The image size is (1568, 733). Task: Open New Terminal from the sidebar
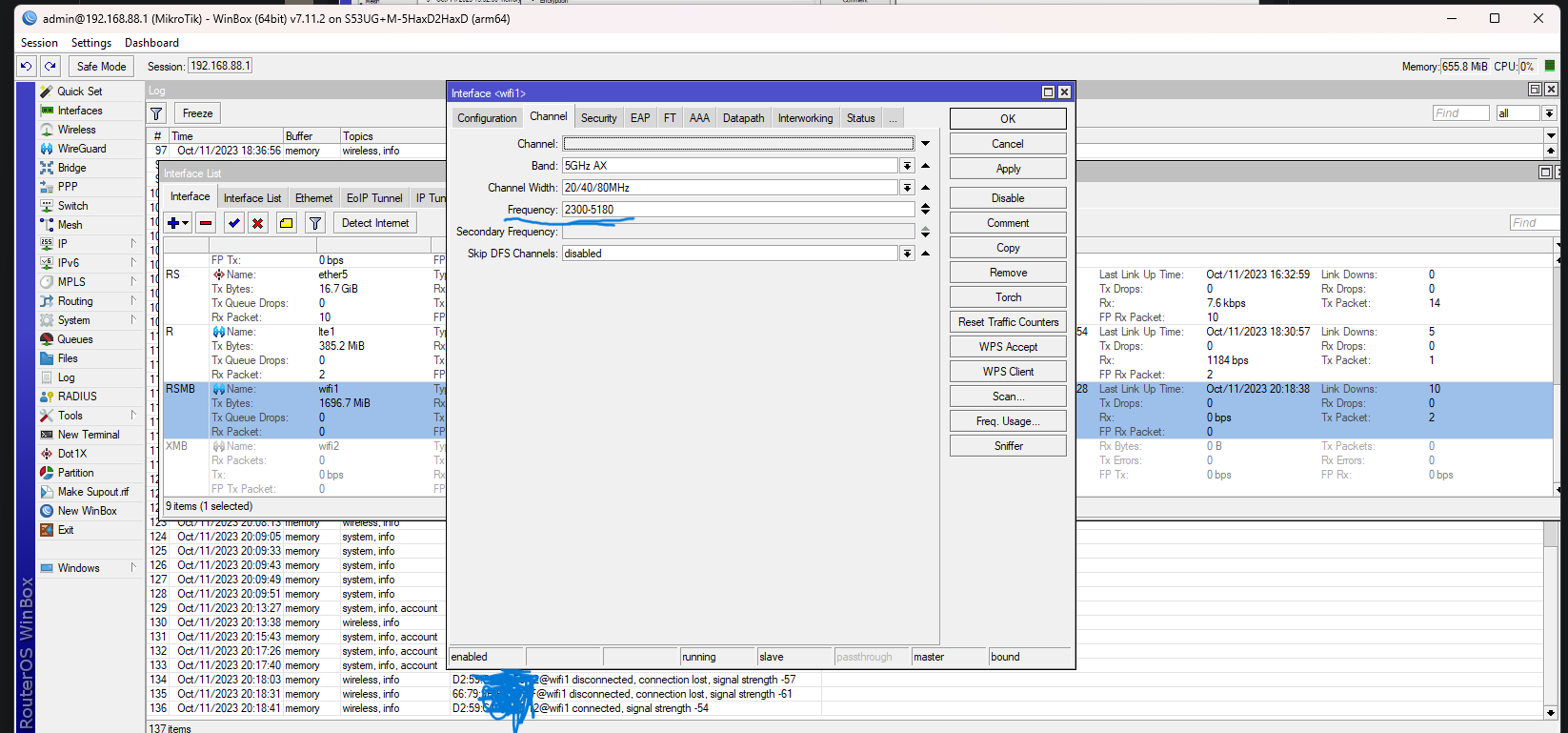pyautogui.click(x=89, y=435)
